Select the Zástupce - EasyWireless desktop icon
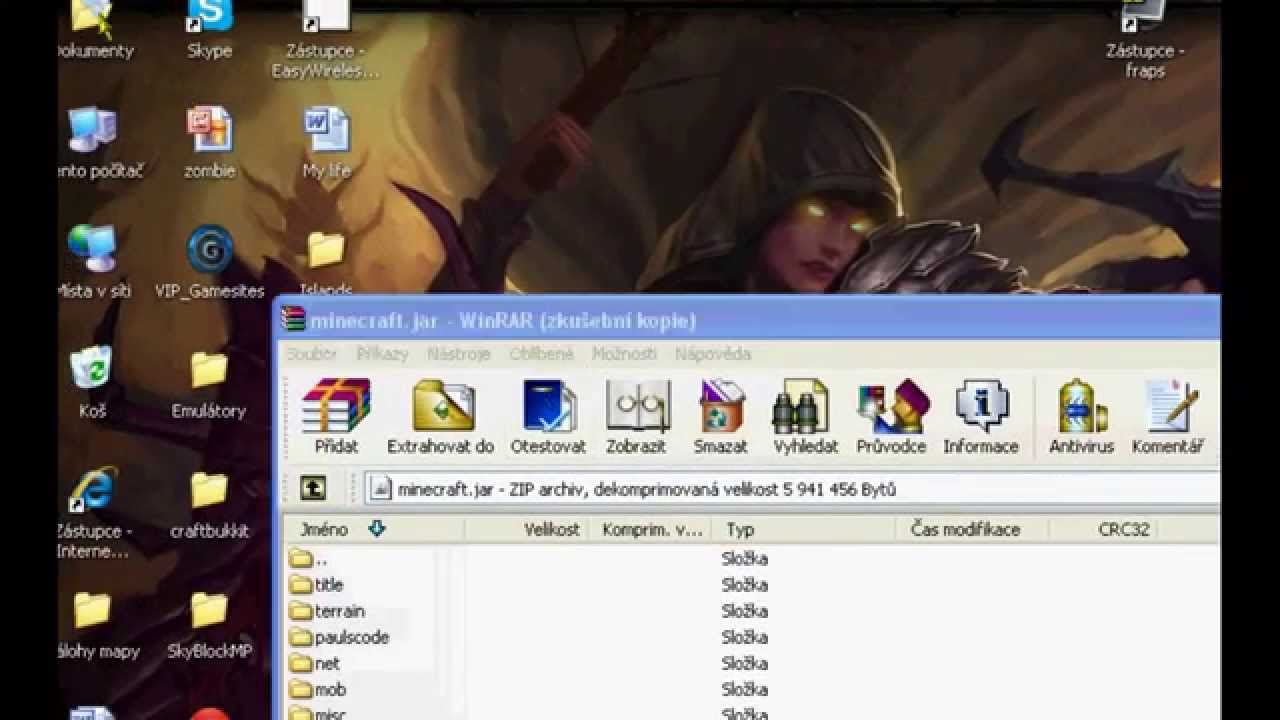This screenshot has height=720, width=1280. pyautogui.click(x=326, y=40)
